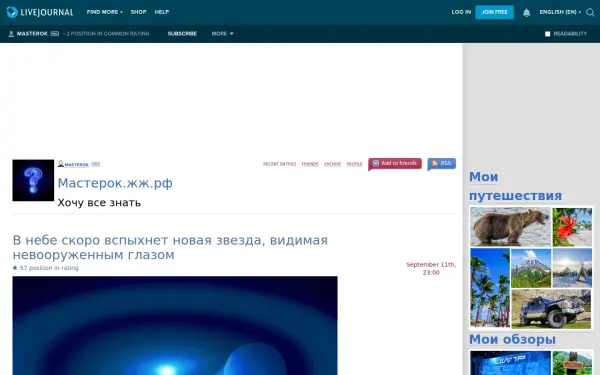The height and width of the screenshot is (375, 600).
Task: Open the blue exhibition hall thumbnail under Мои обзоры
Action: [x=510, y=363]
